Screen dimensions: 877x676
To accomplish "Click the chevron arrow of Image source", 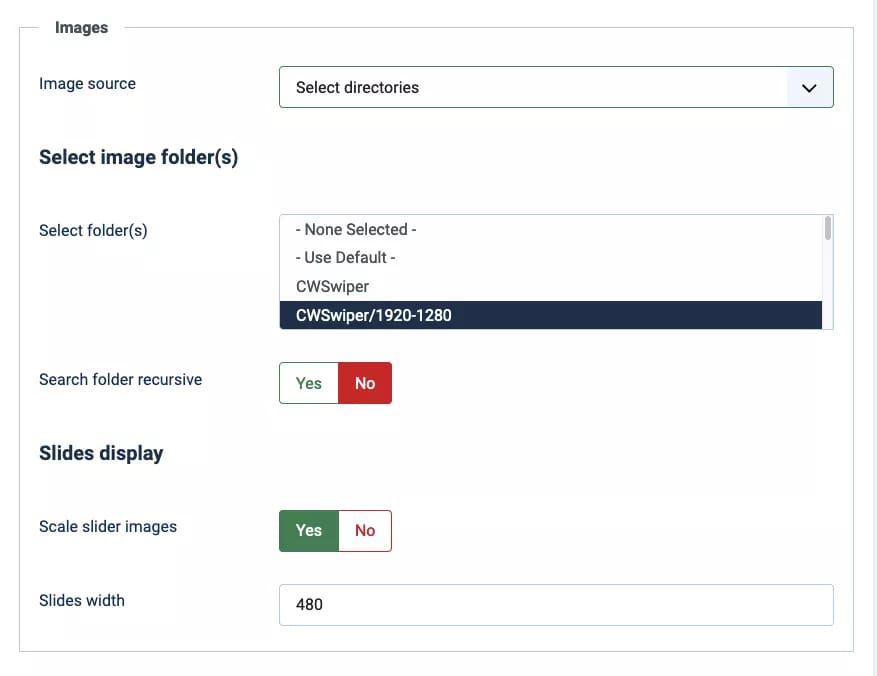I will pos(809,88).
